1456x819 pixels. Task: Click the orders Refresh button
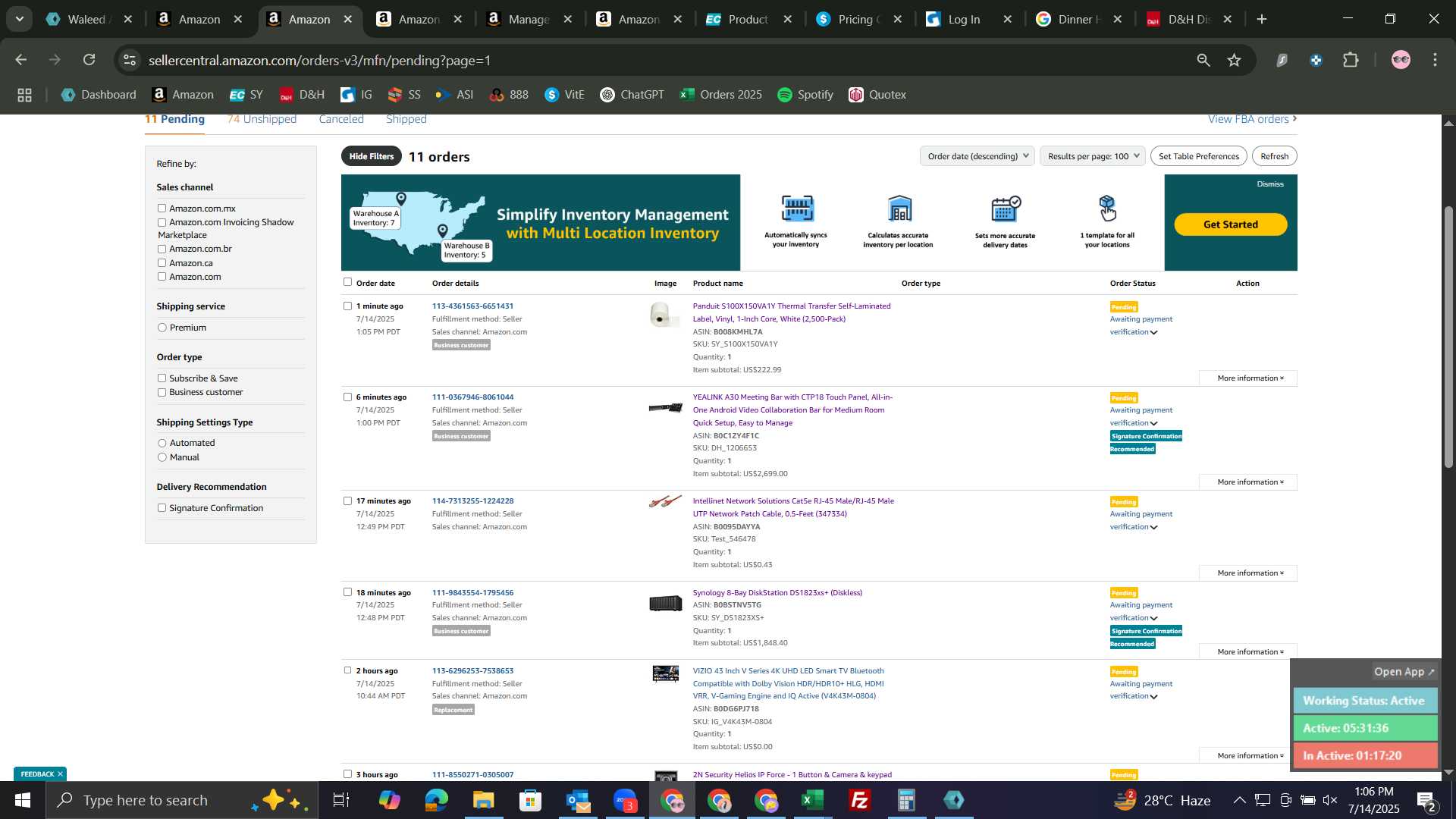[1274, 156]
